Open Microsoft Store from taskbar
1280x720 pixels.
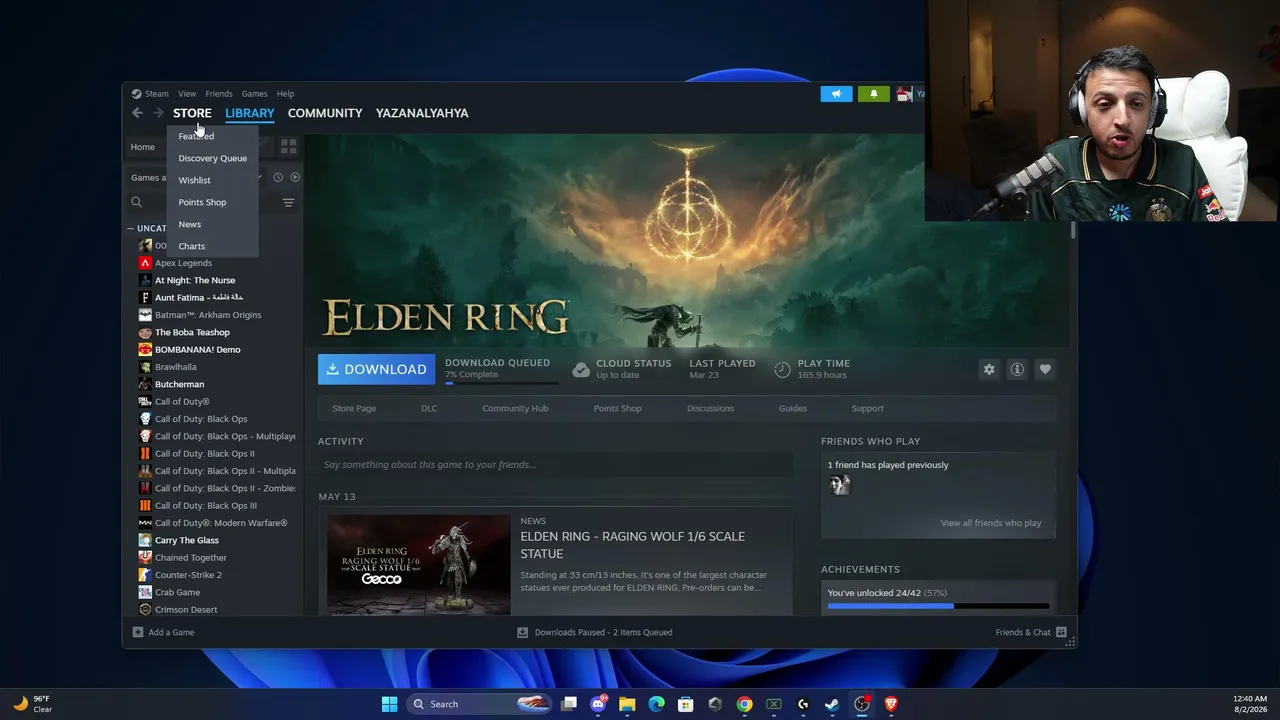click(x=686, y=704)
